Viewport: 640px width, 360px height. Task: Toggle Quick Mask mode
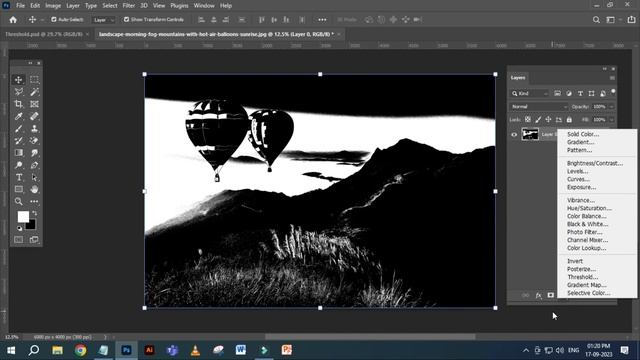pos(18,240)
